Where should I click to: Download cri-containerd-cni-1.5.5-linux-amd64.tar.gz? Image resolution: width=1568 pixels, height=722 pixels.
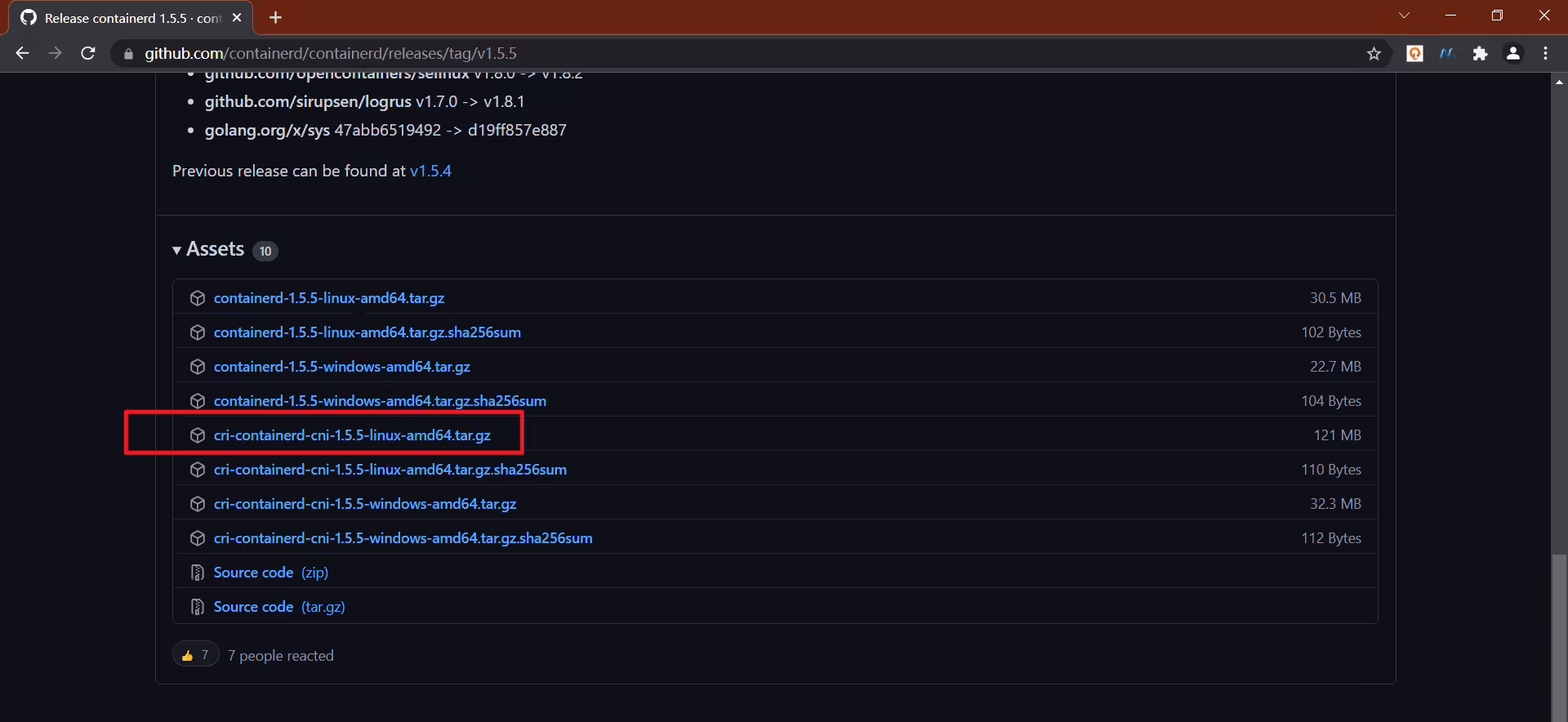point(352,435)
